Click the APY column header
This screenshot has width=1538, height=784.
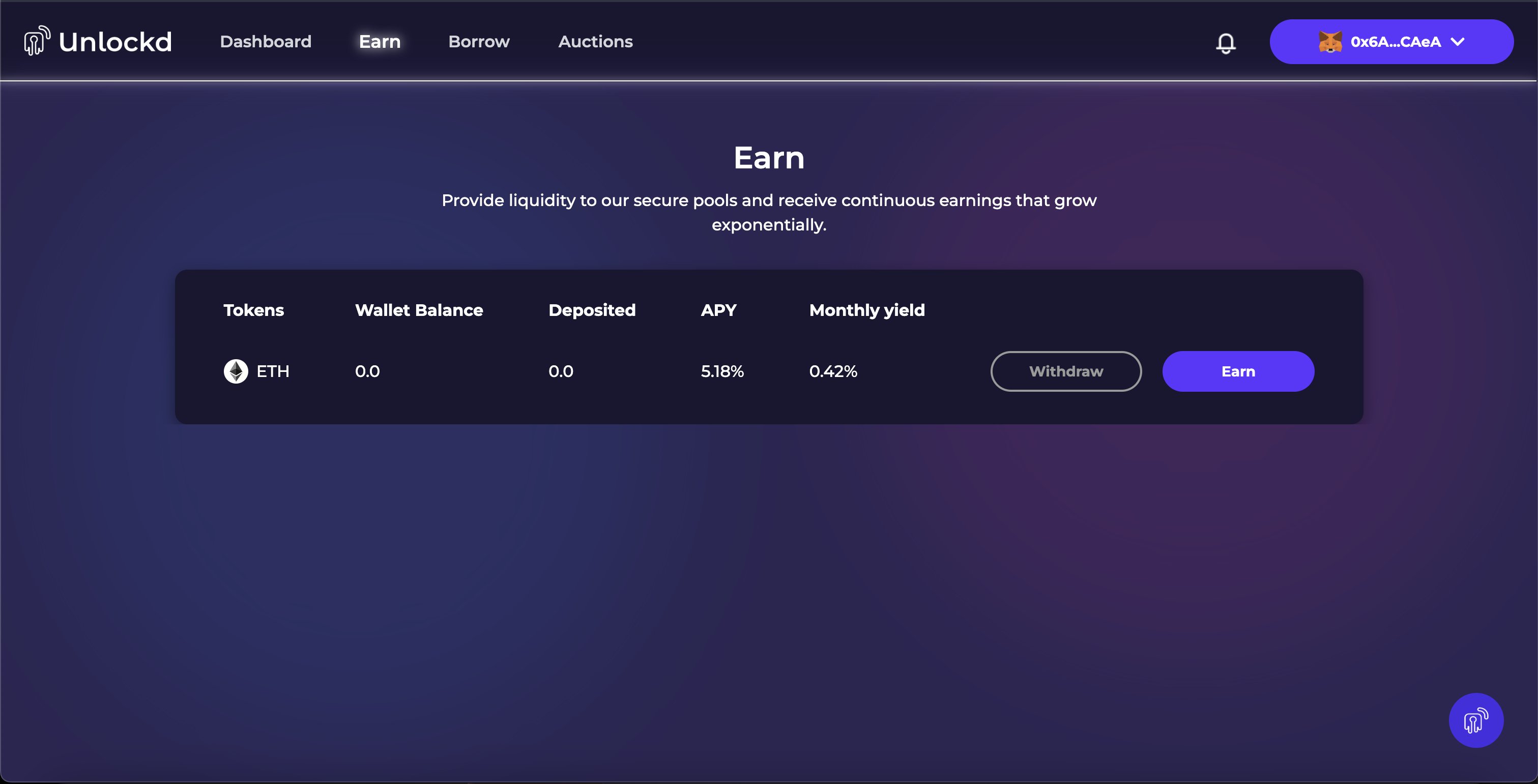(718, 310)
